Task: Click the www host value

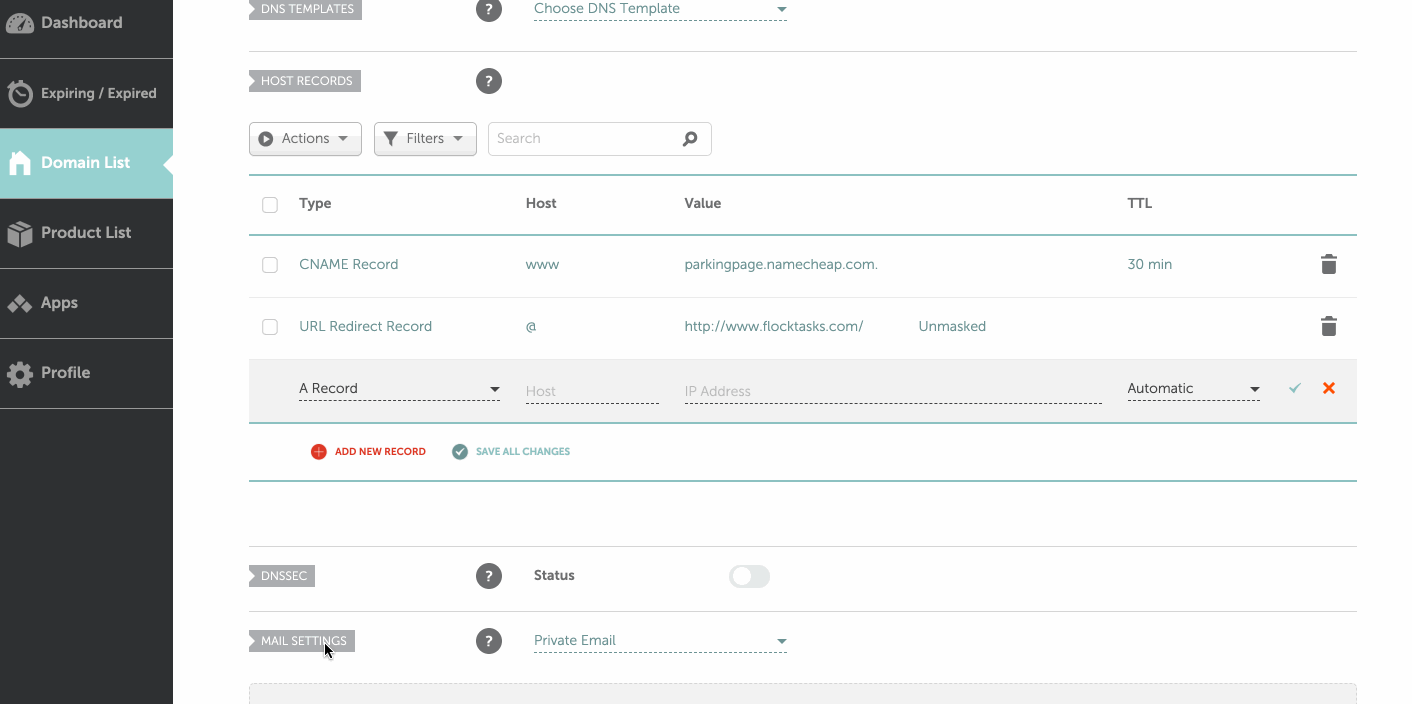Action: (x=542, y=264)
